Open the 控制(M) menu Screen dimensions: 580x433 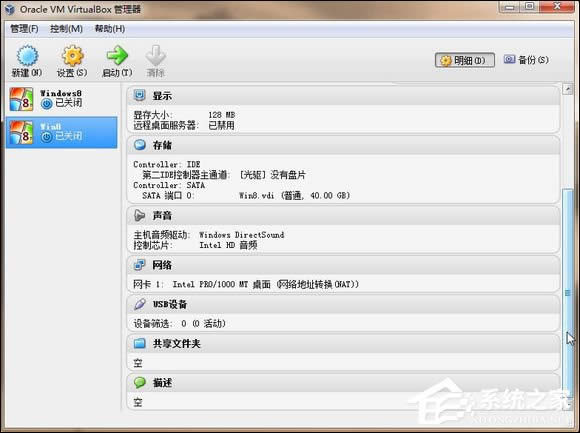(67, 28)
